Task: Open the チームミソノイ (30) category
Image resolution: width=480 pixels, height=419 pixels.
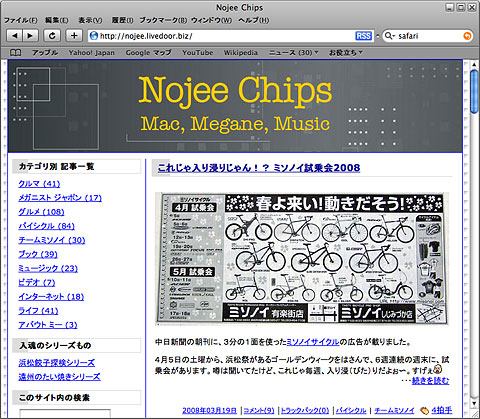Action: [52, 240]
